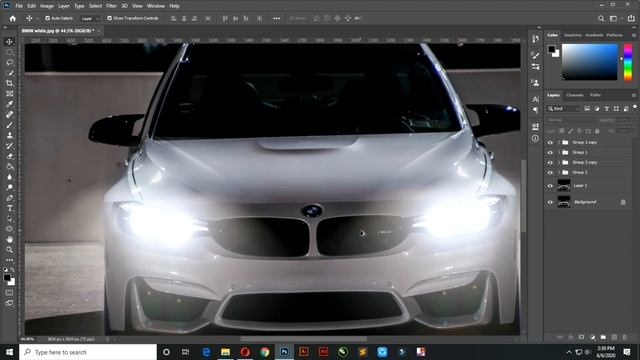Viewport: 640px width, 360px height.
Task: Click the hue spectrum slider strip
Action: [x=628, y=62]
